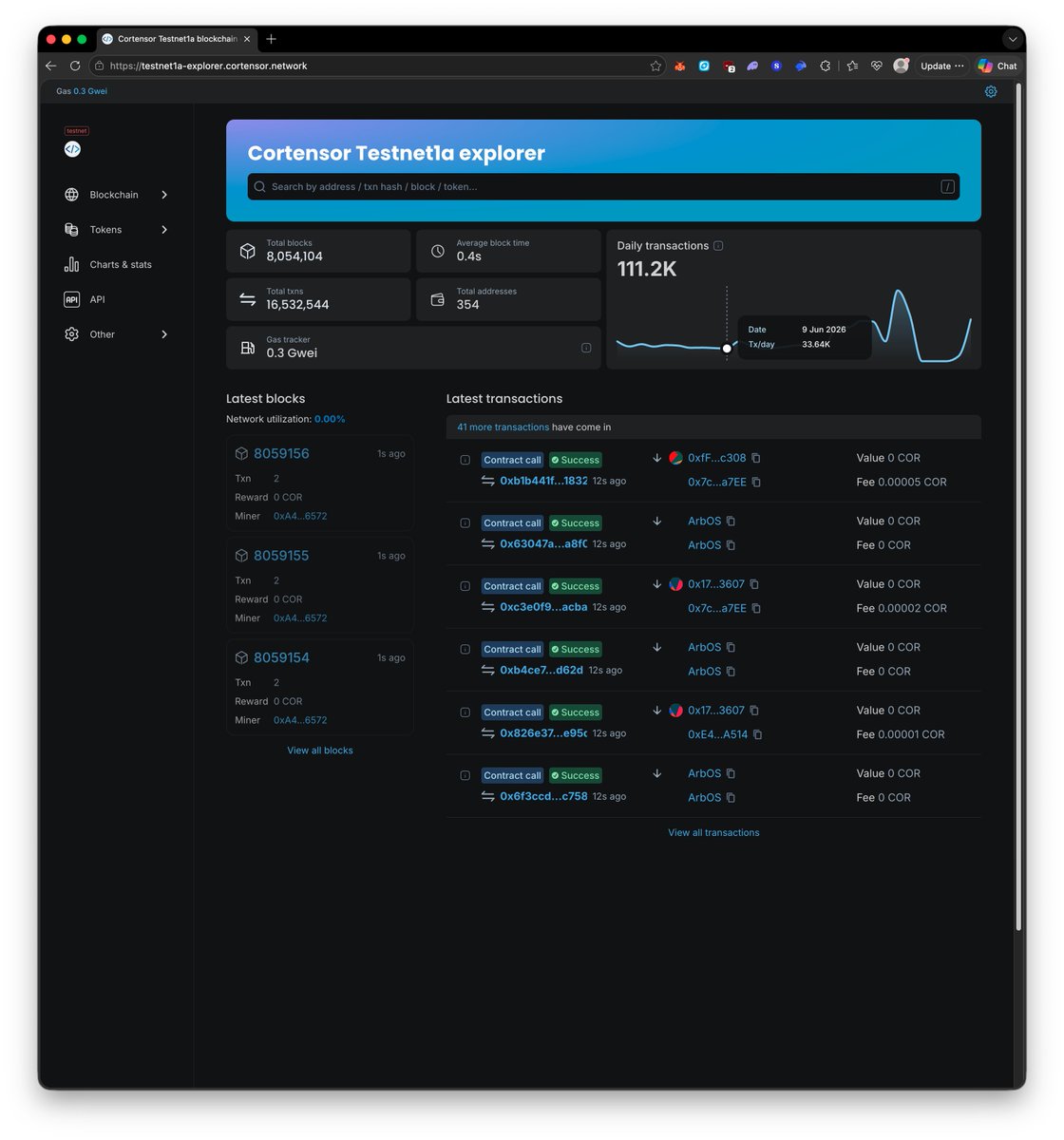
Task: Click View all transactions link
Action: point(713,833)
